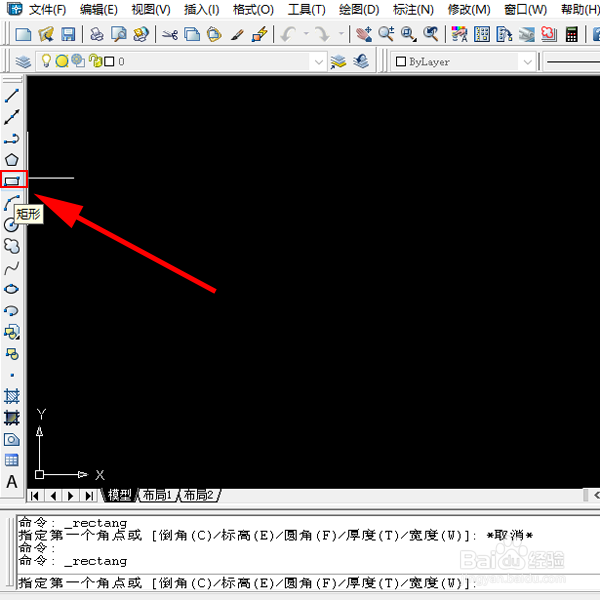This screenshot has width=600, height=600.
Task: Open the undo history dropdown arrow
Action: 306,34
